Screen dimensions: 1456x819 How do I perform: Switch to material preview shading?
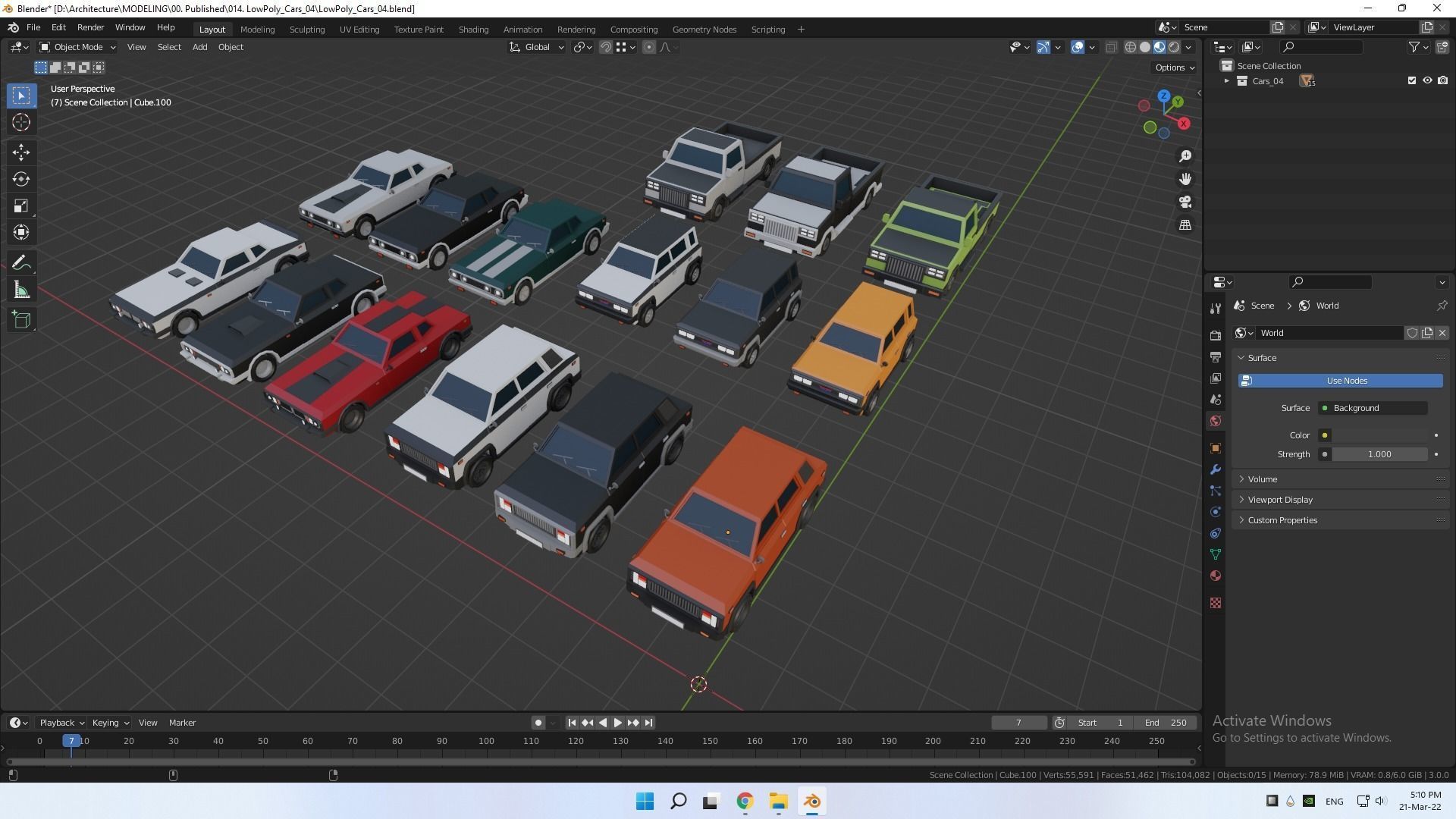click(x=1159, y=47)
